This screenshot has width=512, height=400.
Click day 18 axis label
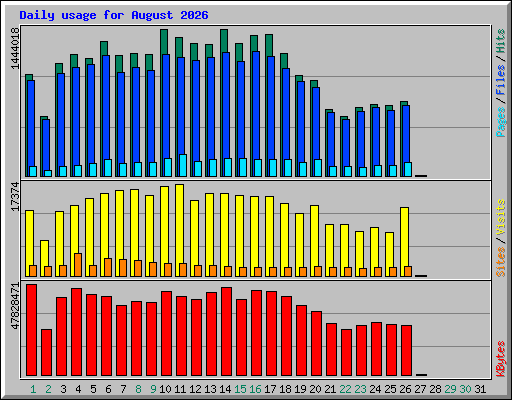click(285, 389)
